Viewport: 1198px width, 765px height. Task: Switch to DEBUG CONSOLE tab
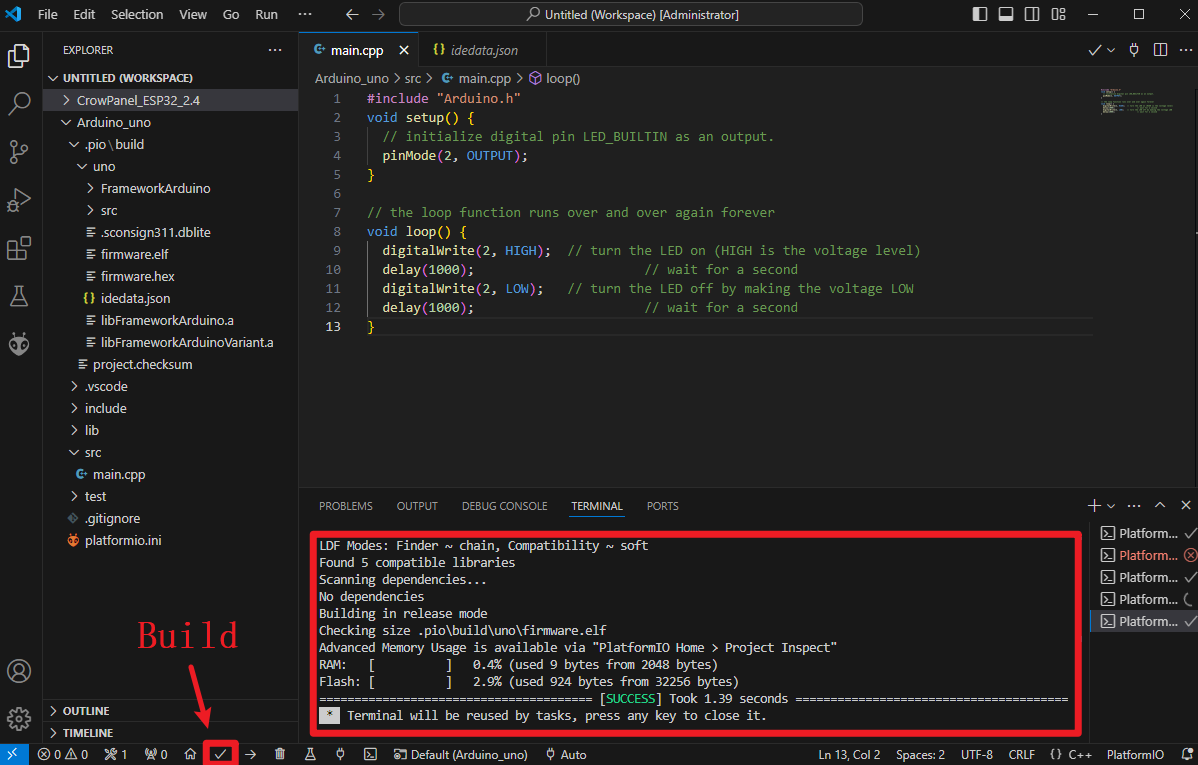click(504, 506)
